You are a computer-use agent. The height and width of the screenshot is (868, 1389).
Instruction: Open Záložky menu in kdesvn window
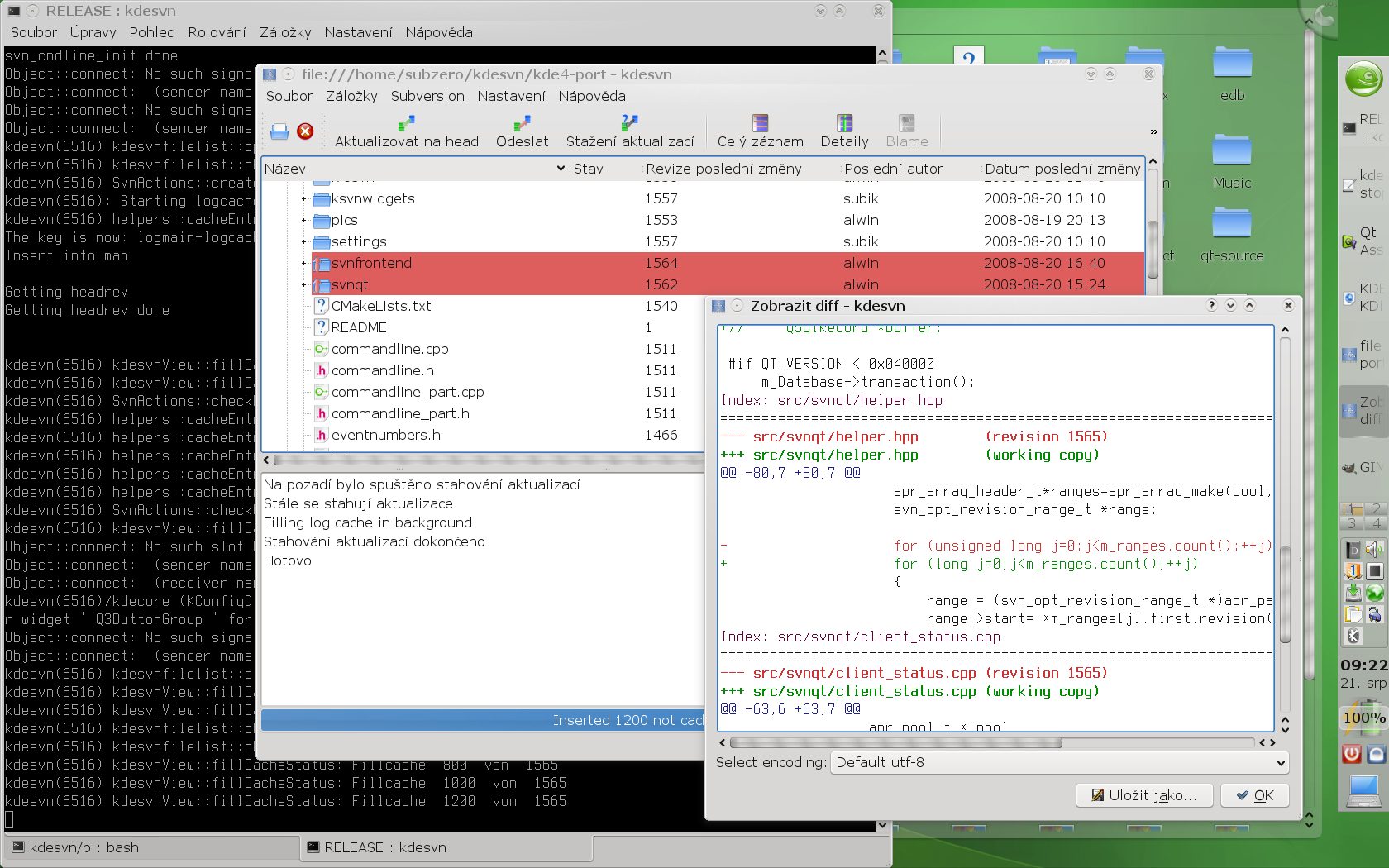[x=351, y=96]
